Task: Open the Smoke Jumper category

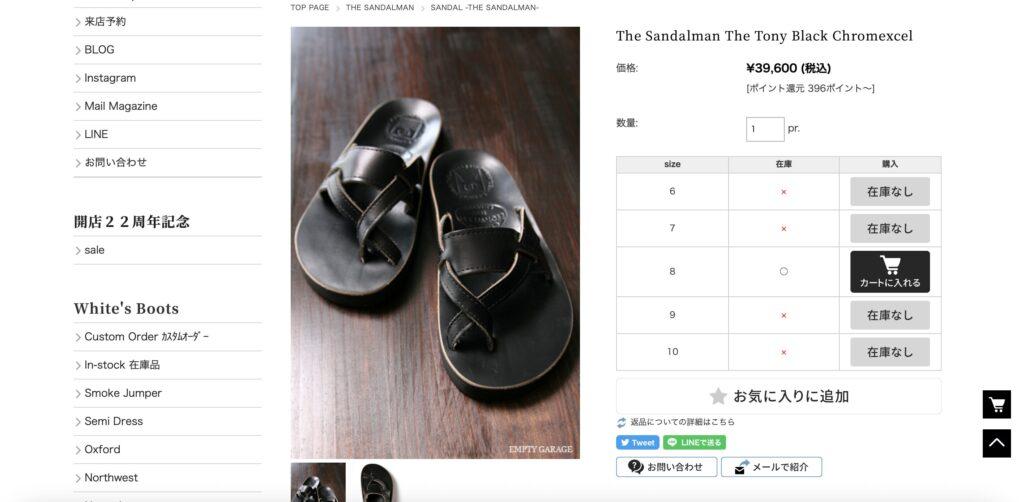Action: tap(123, 393)
